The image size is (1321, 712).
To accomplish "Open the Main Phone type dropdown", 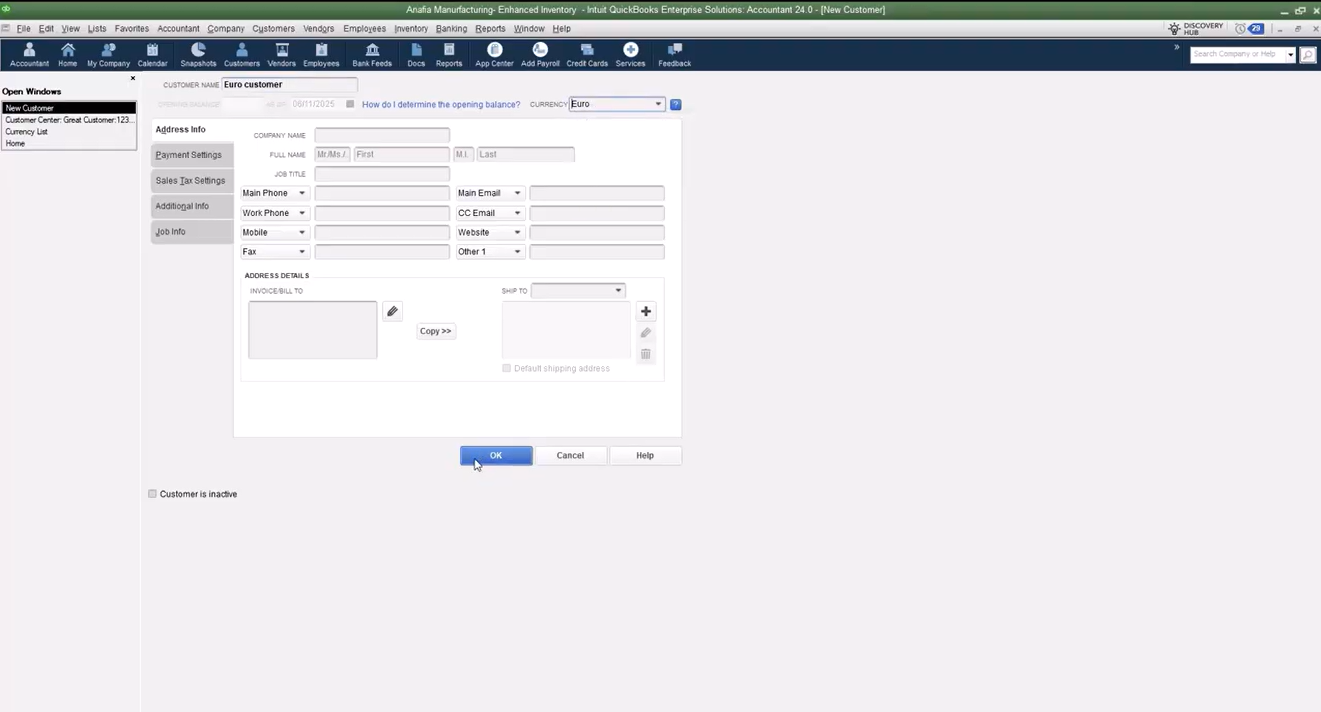I will coord(301,193).
